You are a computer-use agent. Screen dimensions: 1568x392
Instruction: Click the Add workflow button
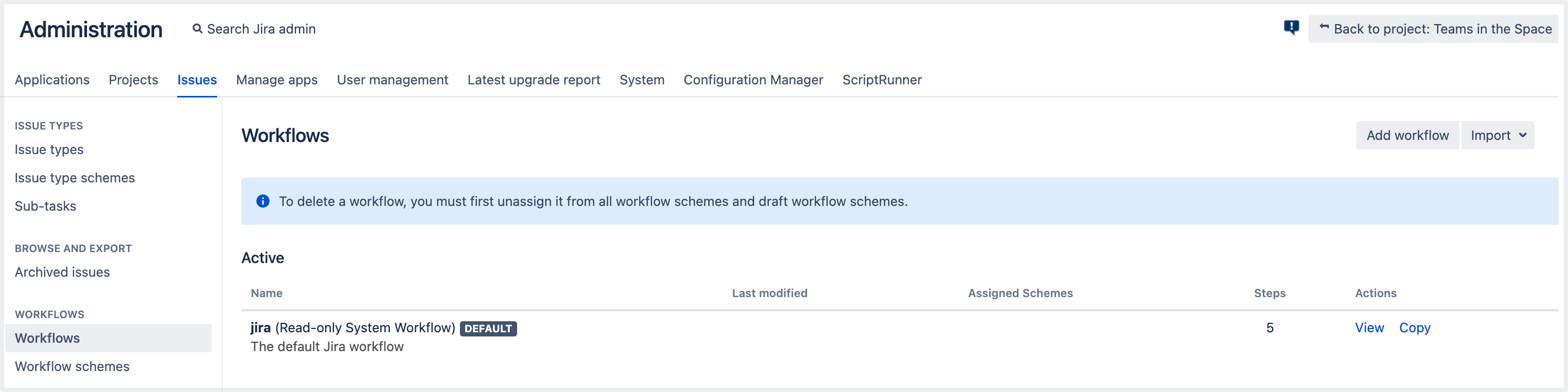click(x=1406, y=135)
